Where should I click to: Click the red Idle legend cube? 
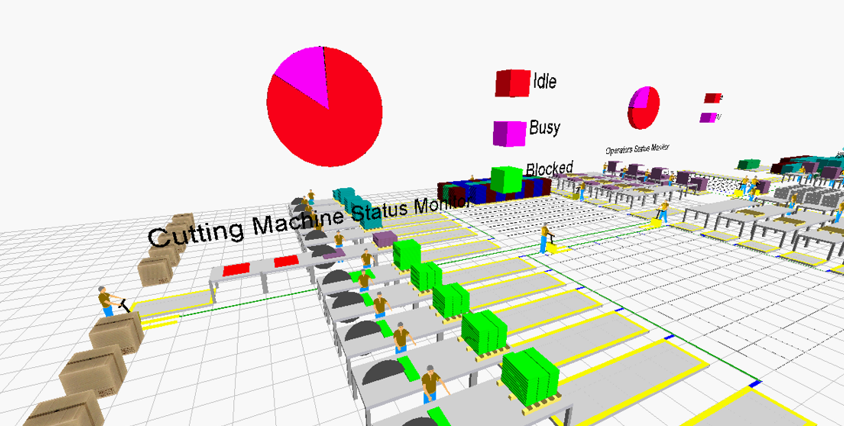[510, 84]
